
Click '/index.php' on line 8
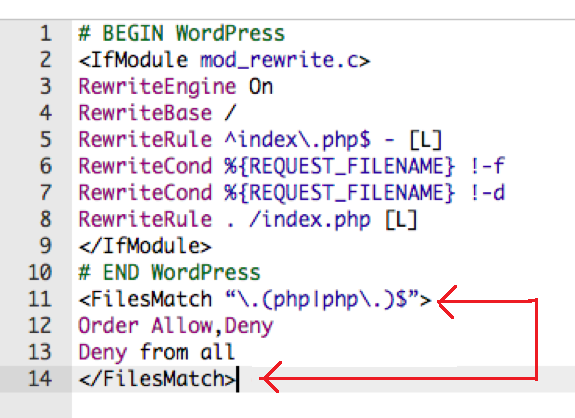(x=310, y=220)
